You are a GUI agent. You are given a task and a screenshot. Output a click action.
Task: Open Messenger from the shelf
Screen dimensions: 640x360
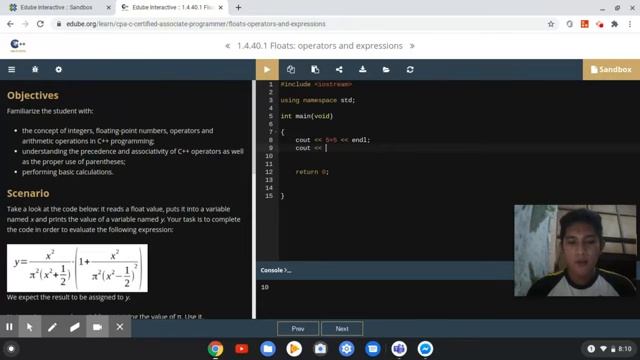[x=425, y=349]
